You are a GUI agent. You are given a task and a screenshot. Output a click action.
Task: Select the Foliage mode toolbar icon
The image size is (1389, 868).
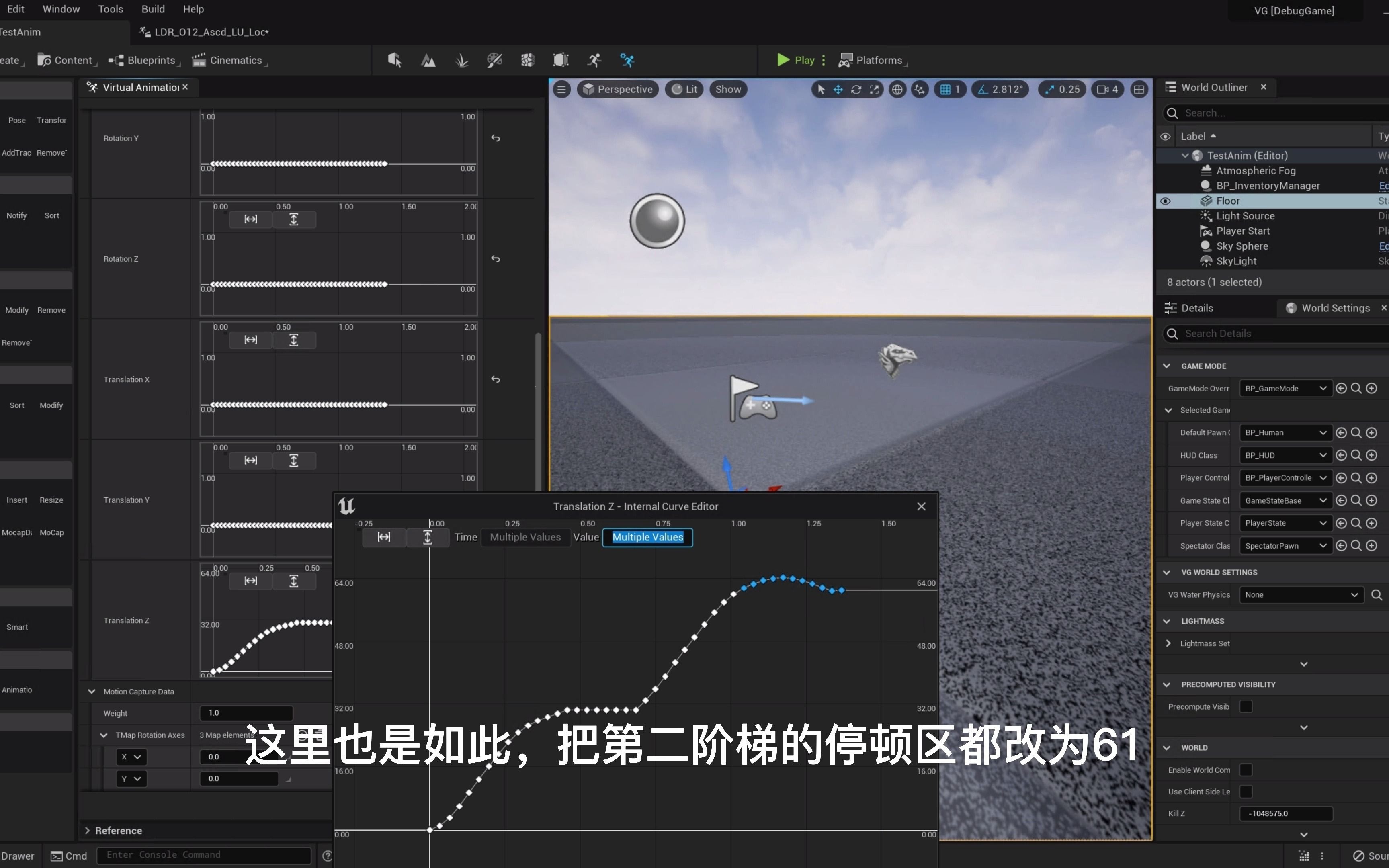click(461, 60)
